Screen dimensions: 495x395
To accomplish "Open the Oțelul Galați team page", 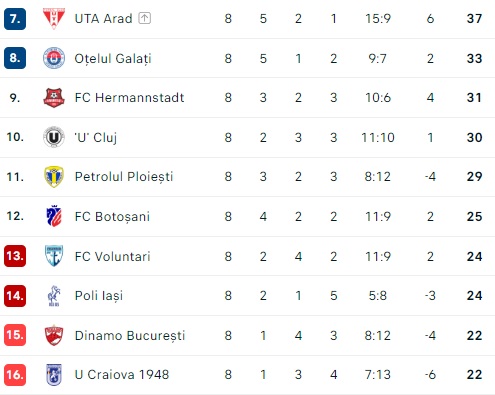I will point(113,59).
